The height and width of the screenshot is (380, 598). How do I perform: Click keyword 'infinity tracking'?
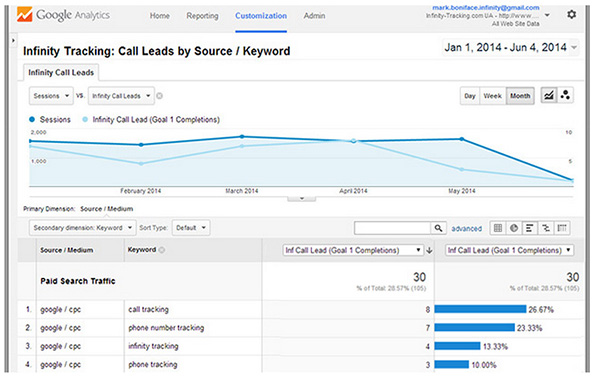153,346
